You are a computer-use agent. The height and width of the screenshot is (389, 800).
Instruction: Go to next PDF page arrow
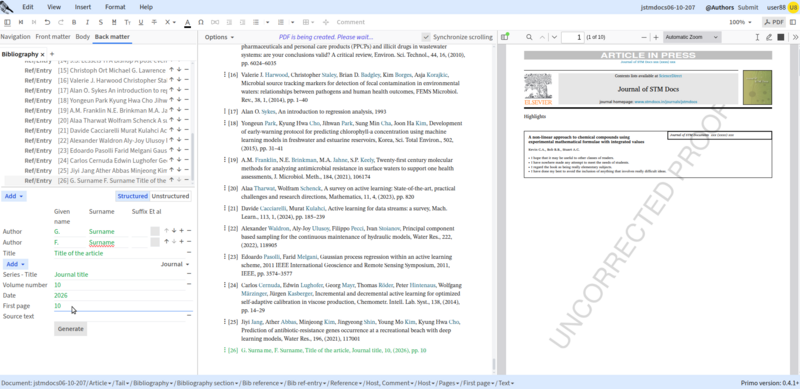(554, 37)
